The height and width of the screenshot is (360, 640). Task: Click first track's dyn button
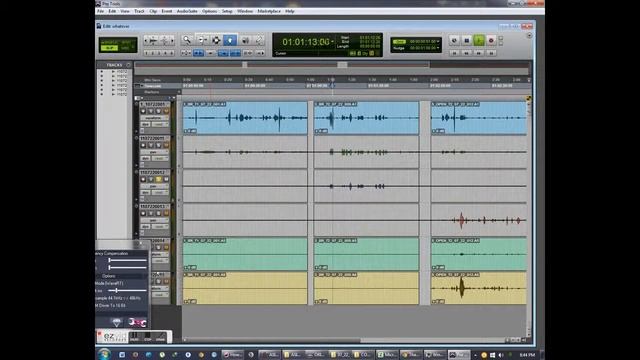[x=145, y=124]
